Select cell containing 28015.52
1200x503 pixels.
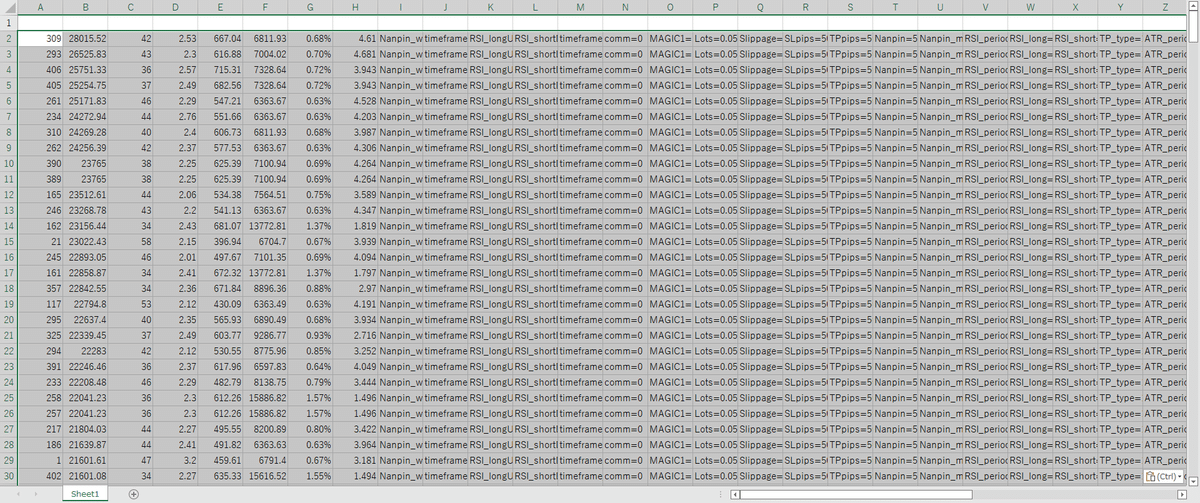tap(86, 38)
